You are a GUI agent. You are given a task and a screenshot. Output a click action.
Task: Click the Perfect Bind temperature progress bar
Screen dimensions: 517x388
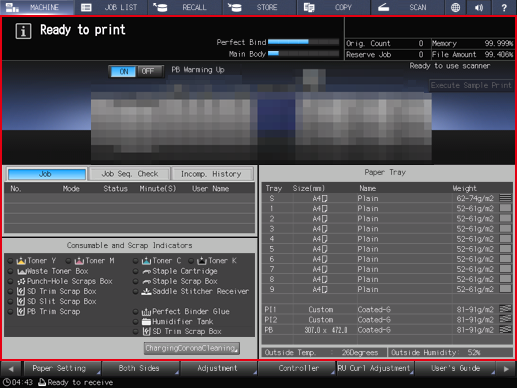pyautogui.click(x=303, y=42)
